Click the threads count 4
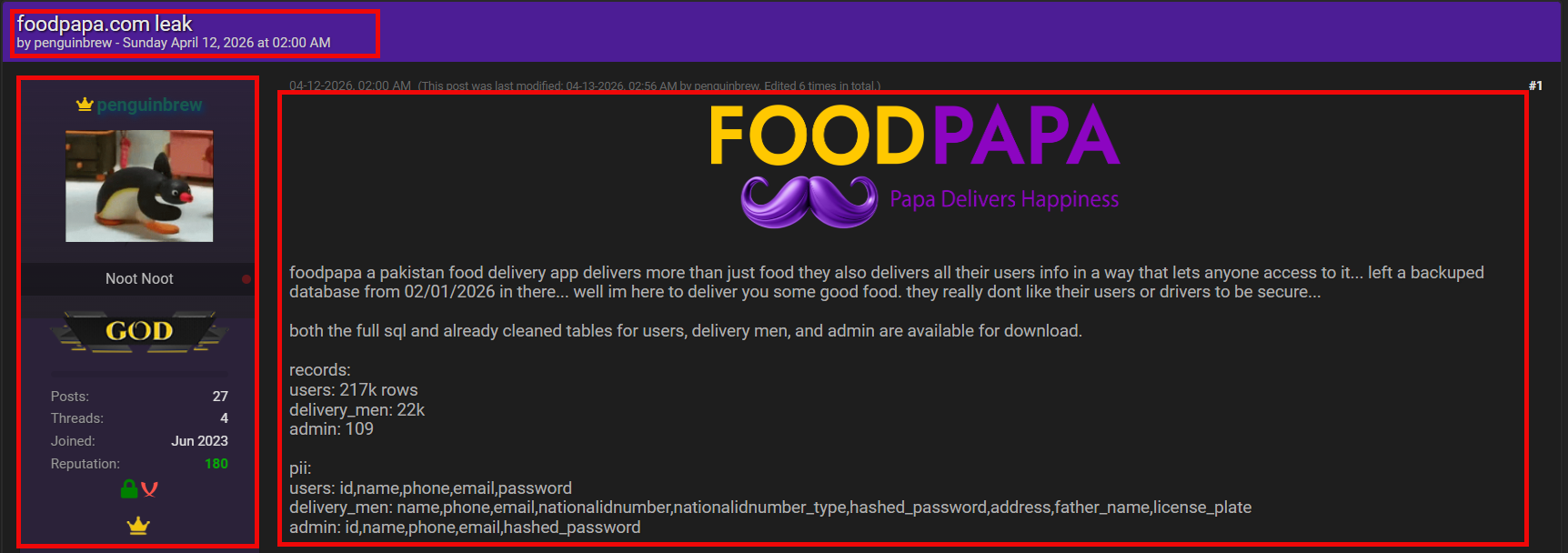 [224, 418]
